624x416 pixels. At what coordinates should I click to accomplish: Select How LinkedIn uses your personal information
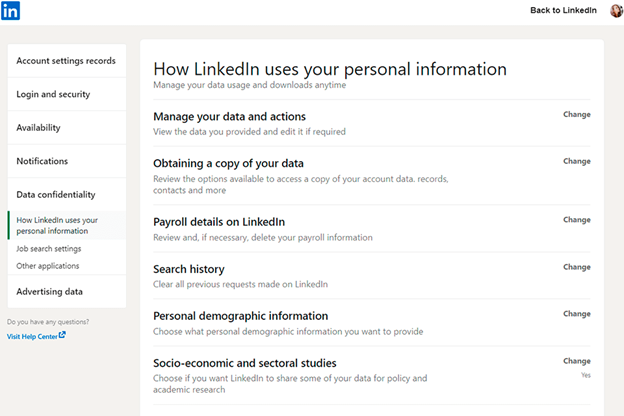pyautogui.click(x=57, y=225)
